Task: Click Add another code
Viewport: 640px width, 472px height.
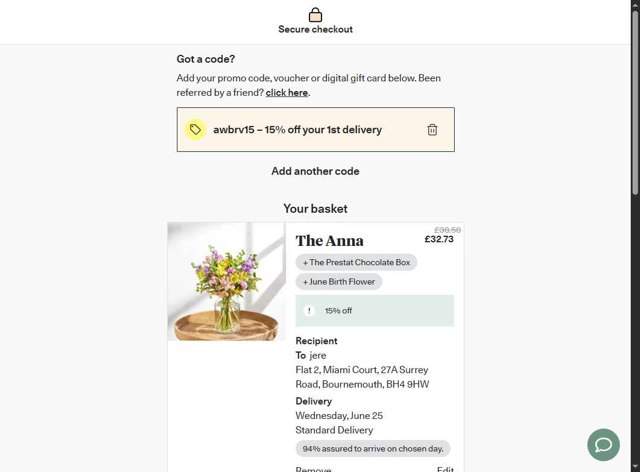Action: point(315,171)
